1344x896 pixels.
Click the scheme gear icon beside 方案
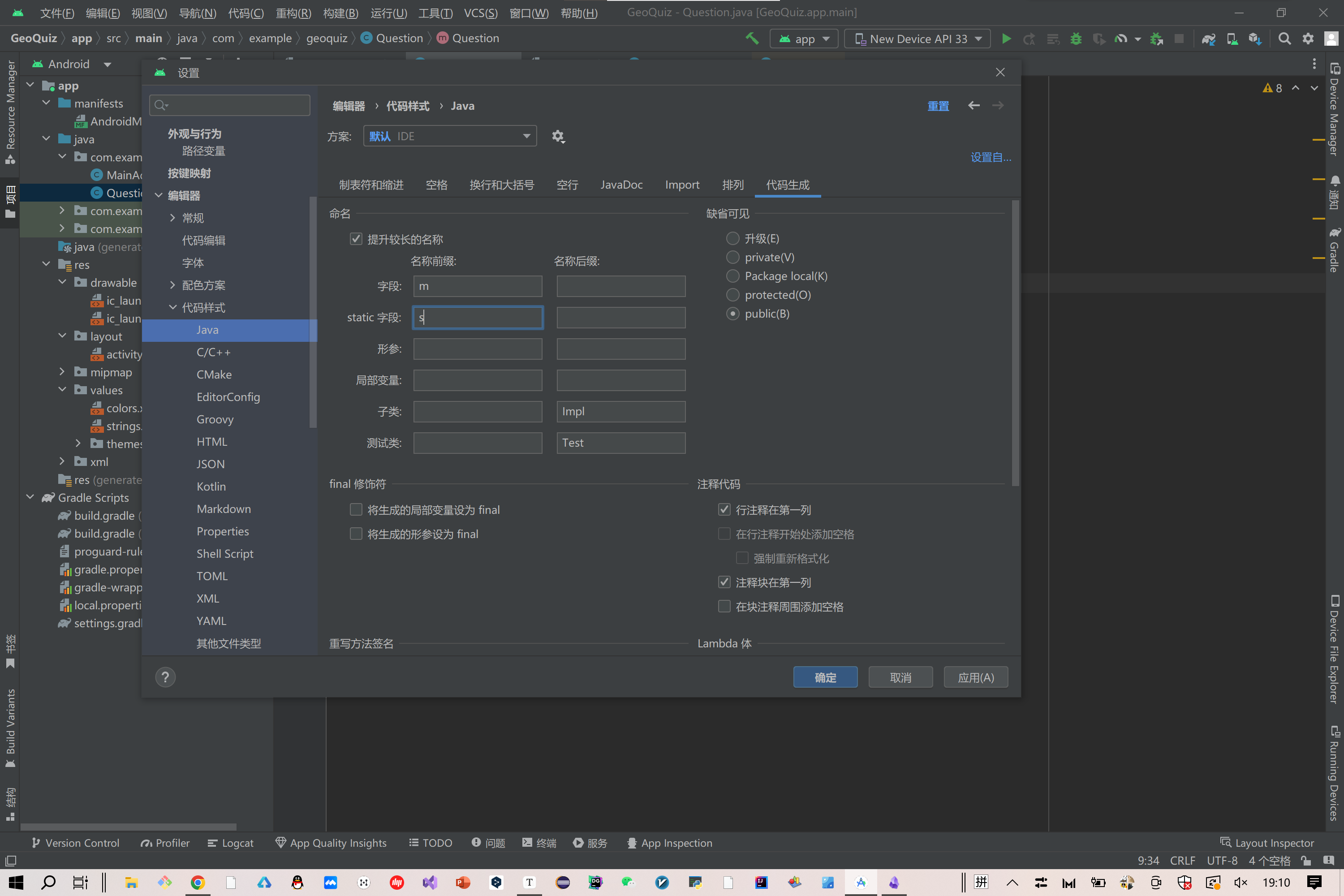click(x=558, y=137)
